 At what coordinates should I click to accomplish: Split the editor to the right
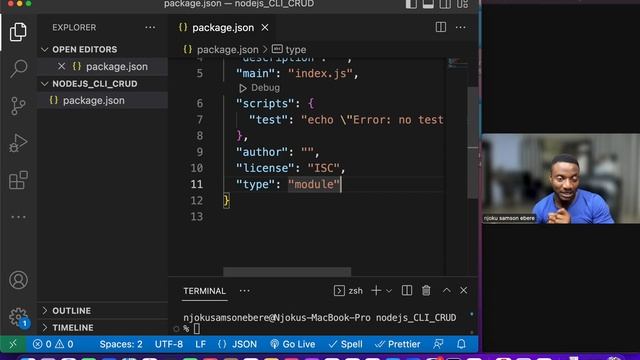pyautogui.click(x=441, y=27)
